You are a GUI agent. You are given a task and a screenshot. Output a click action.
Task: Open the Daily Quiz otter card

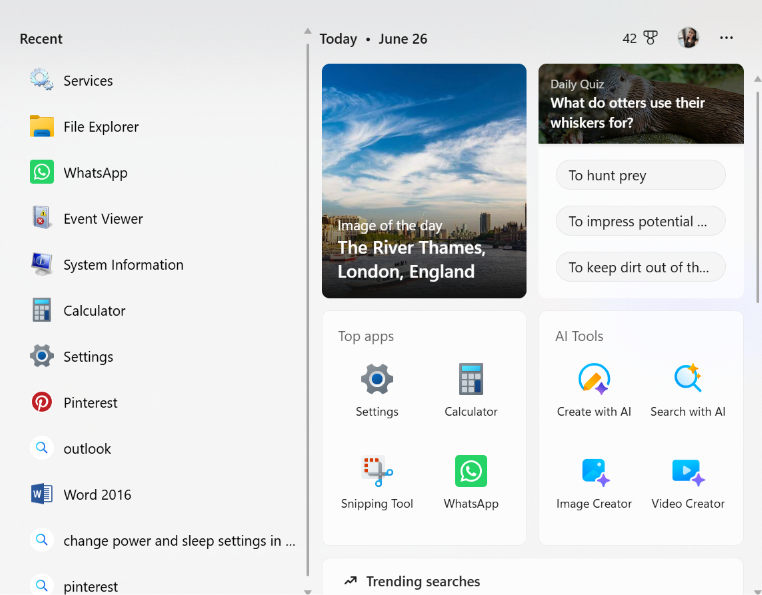tap(641, 104)
